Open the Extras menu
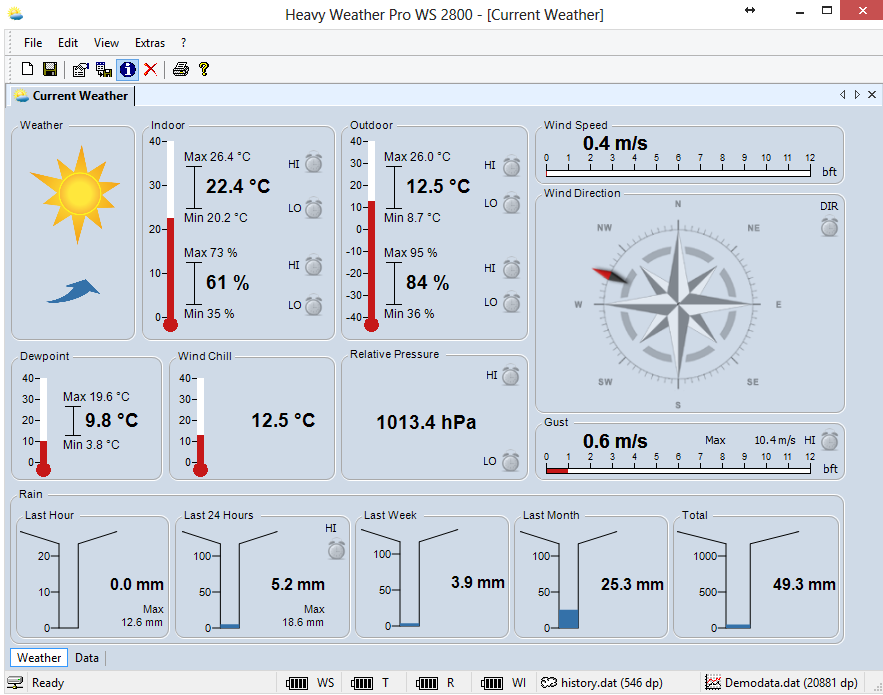Screen dimensions: 883x695 point(150,43)
